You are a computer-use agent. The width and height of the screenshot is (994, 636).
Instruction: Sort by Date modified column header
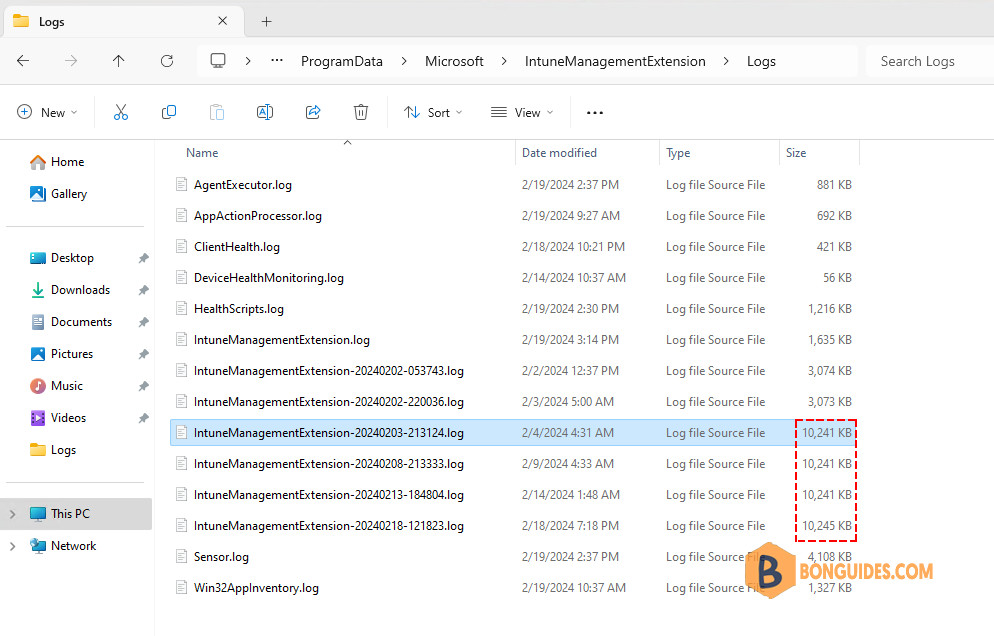click(x=559, y=153)
